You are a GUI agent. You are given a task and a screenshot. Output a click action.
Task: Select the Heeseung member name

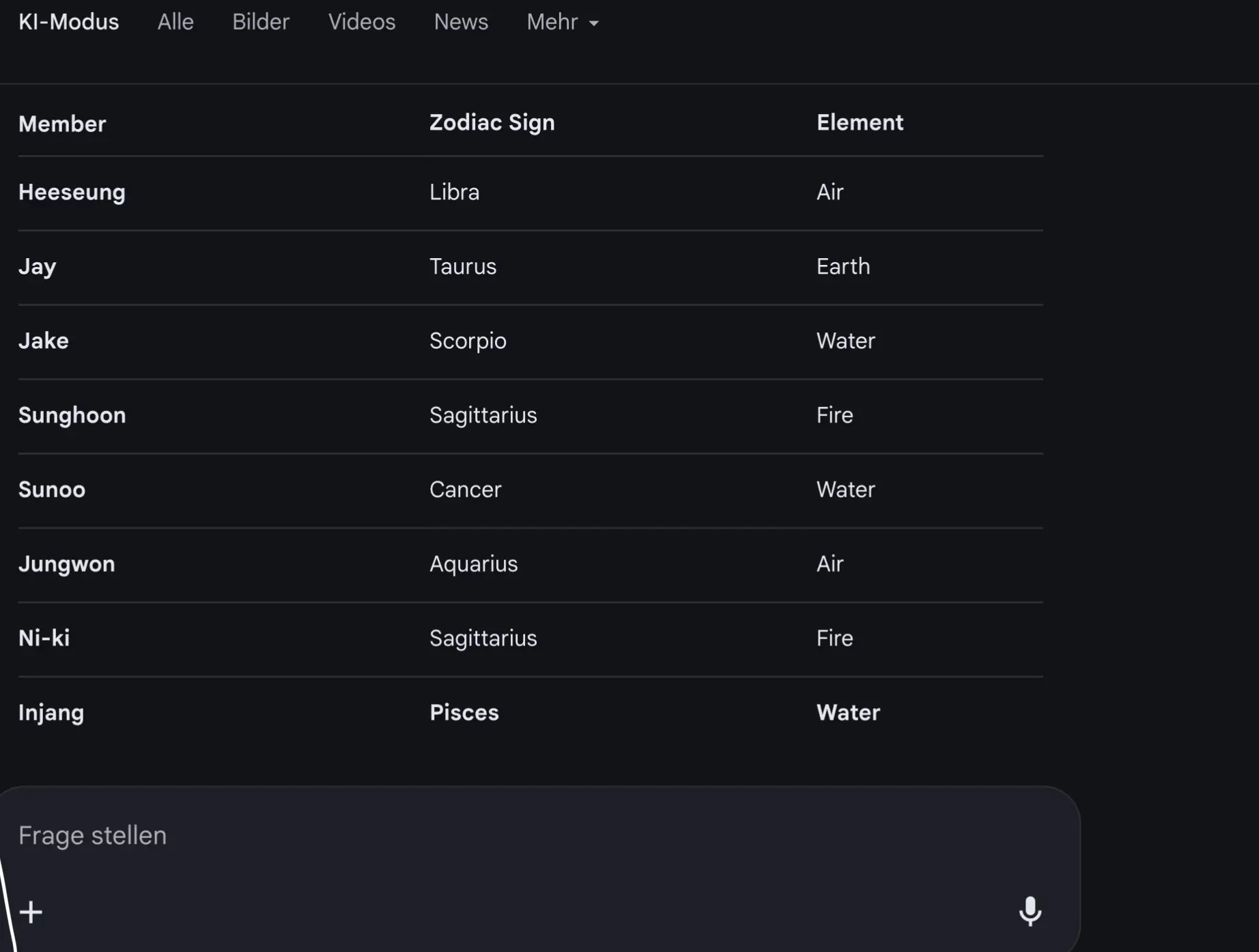pos(72,193)
